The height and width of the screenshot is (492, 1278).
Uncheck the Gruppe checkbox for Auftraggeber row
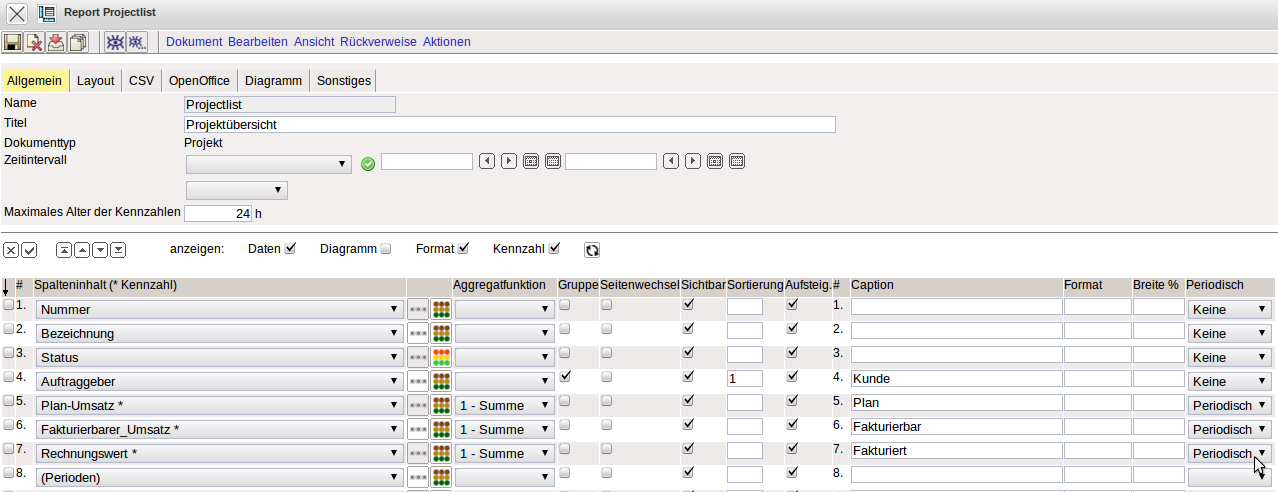(565, 377)
